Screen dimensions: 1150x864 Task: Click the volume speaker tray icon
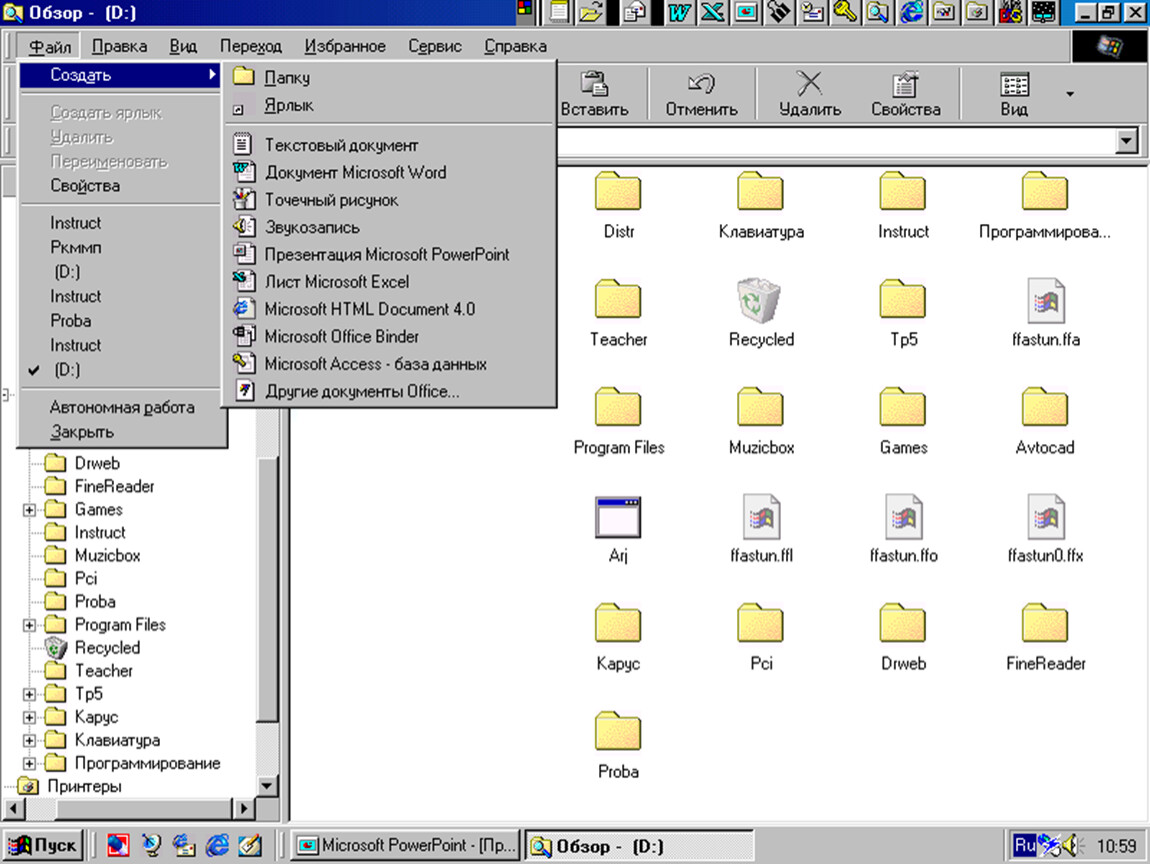pos(1072,846)
